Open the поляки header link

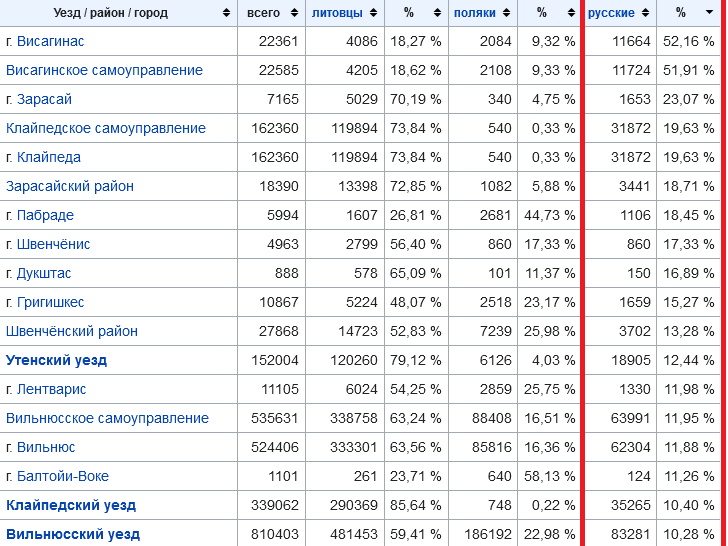474,13
